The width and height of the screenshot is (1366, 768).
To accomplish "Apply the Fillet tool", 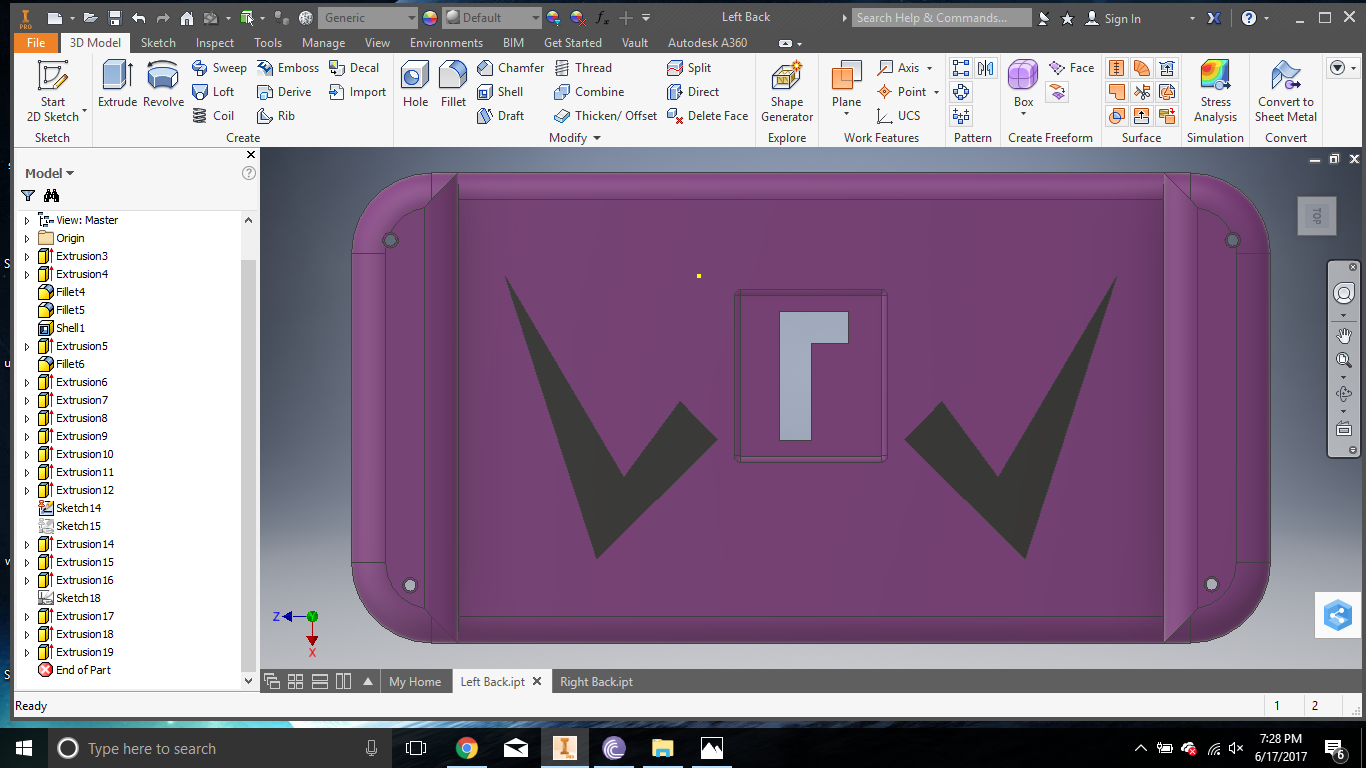I will pyautogui.click(x=453, y=84).
